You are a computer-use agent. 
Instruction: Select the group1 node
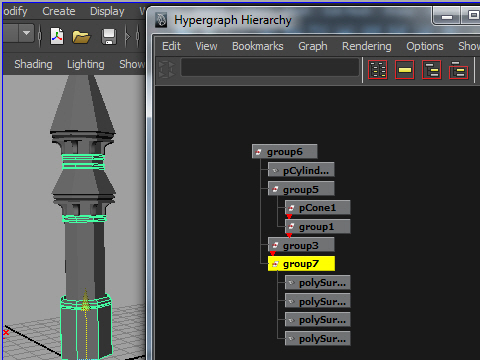coord(317,226)
